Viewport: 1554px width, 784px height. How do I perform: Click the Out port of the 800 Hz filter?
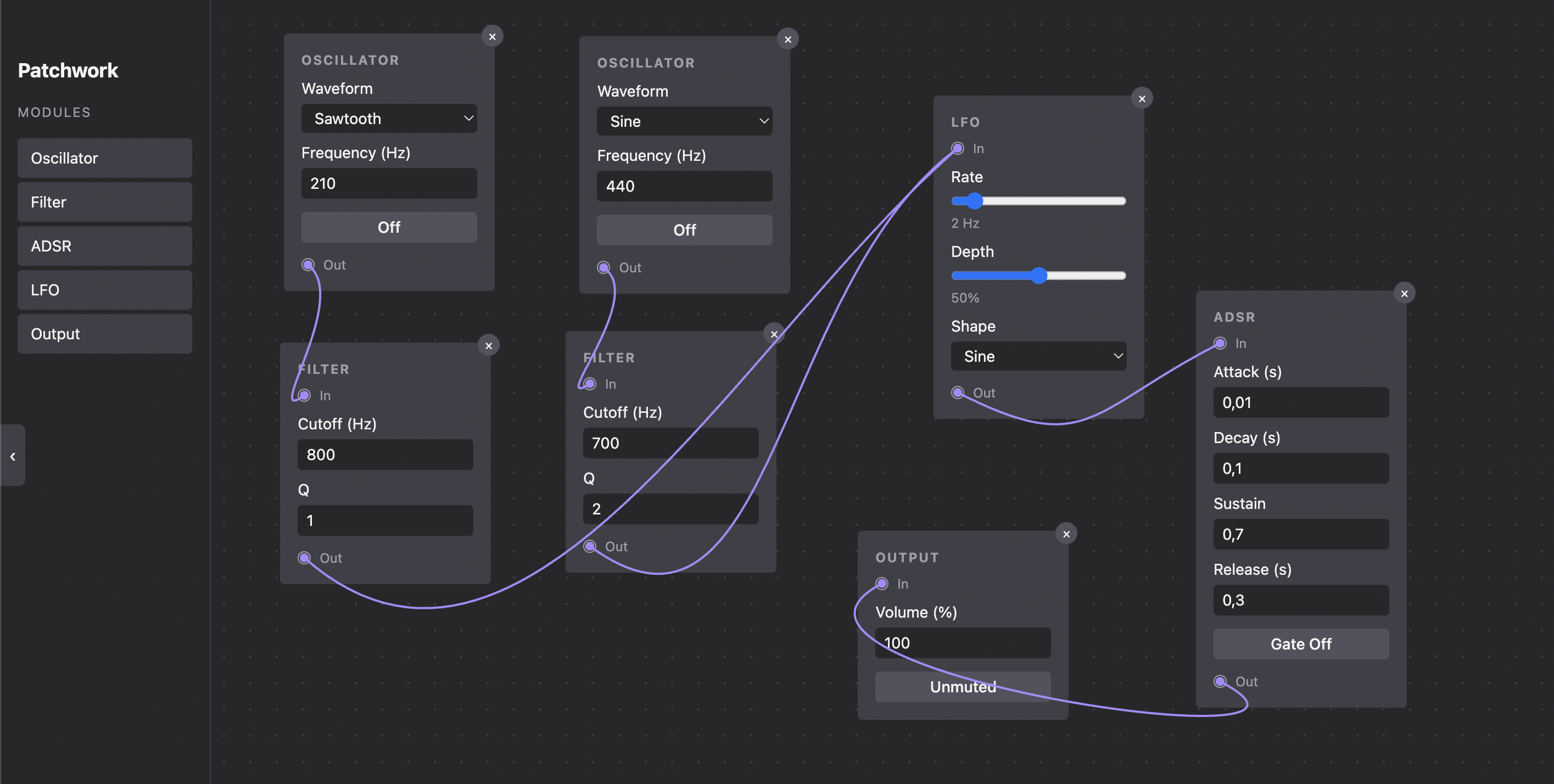(x=304, y=558)
